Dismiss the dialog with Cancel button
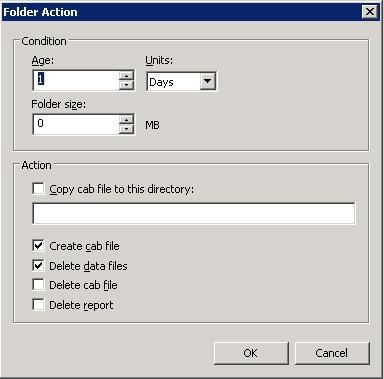The image size is (384, 379). coord(332,353)
